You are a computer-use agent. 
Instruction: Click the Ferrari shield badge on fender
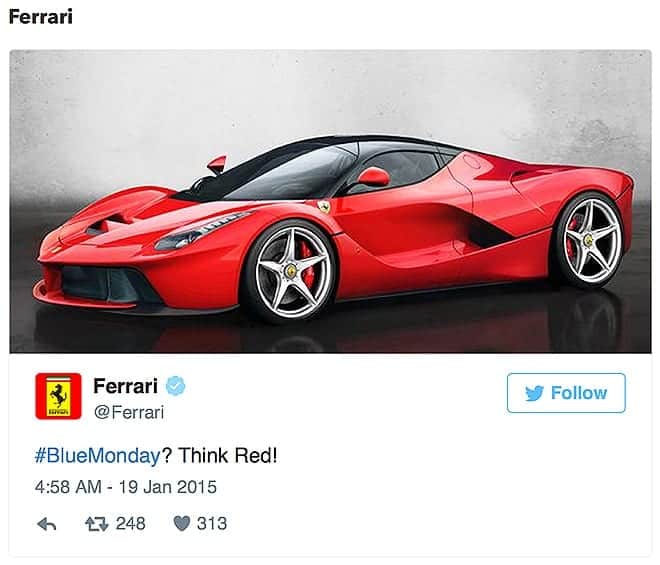[325, 207]
